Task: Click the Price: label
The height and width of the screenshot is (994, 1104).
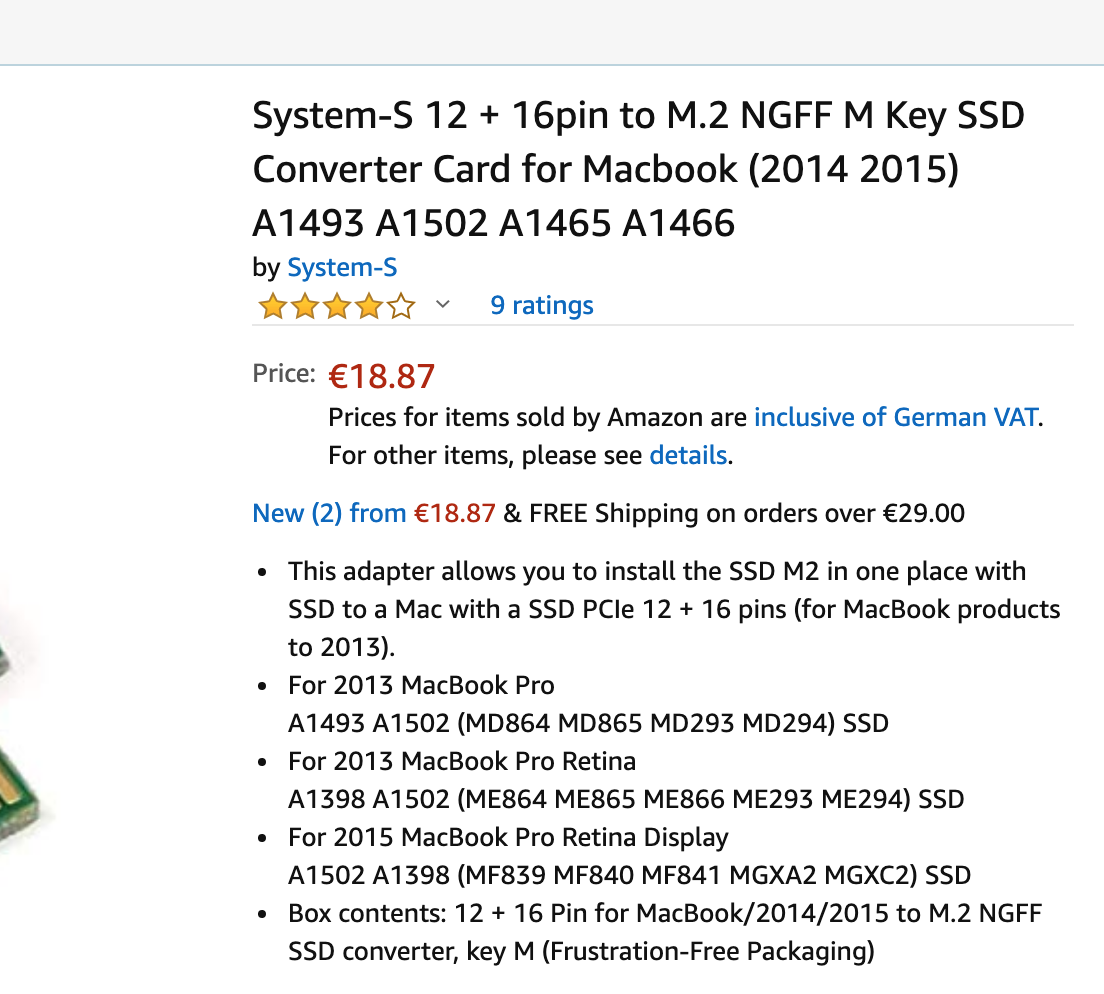Action: pos(284,373)
